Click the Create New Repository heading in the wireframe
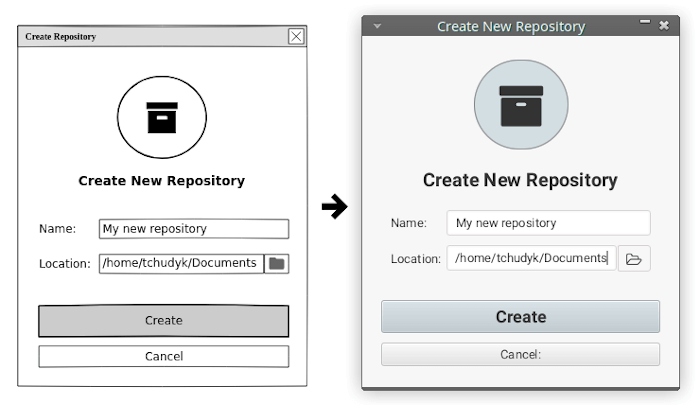The image size is (700, 405). pyautogui.click(x=162, y=181)
